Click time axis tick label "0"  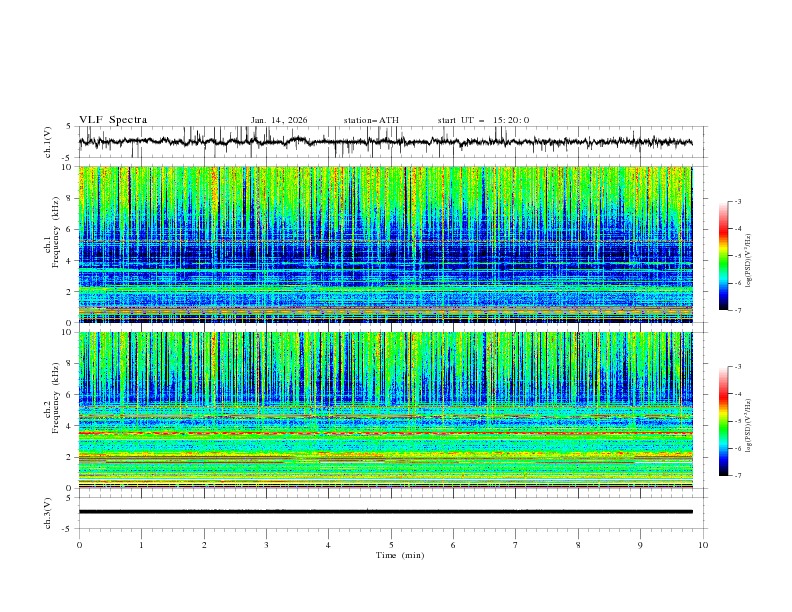click(x=79, y=545)
